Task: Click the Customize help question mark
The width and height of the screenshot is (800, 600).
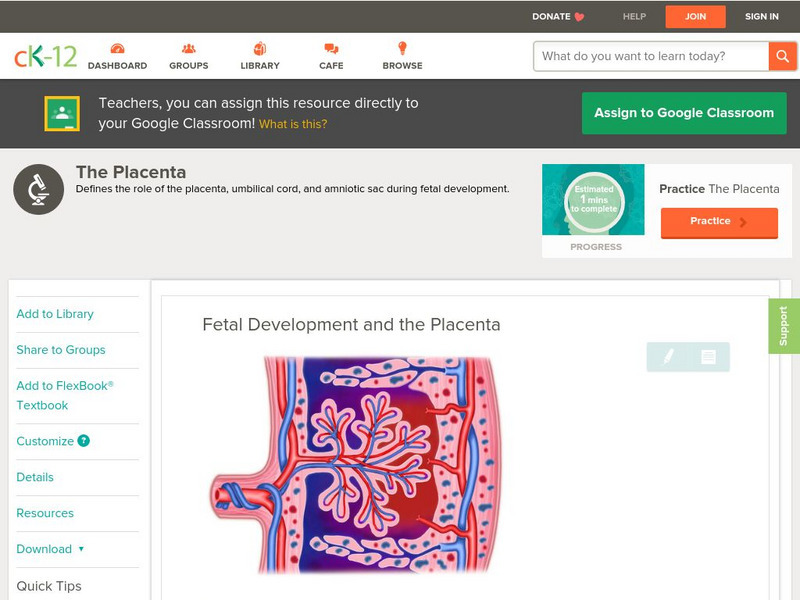Action: tap(84, 441)
